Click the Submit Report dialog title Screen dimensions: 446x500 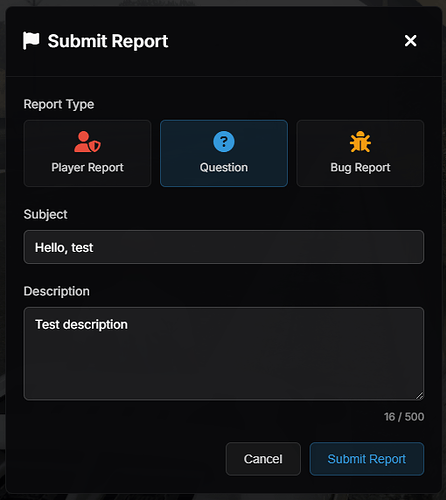coord(108,41)
